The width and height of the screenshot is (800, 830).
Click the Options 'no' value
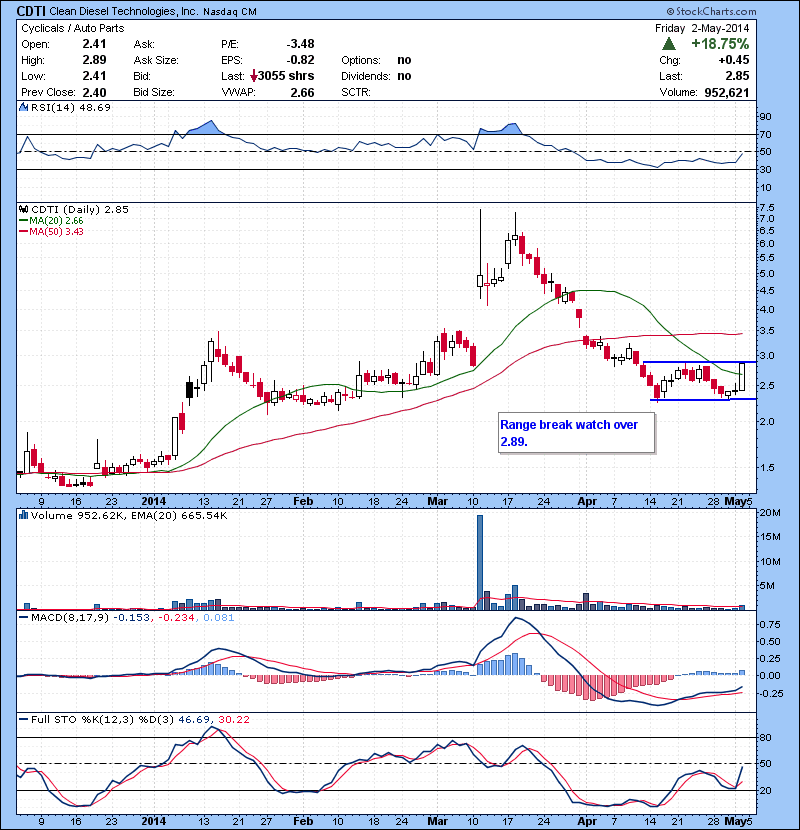click(x=404, y=60)
